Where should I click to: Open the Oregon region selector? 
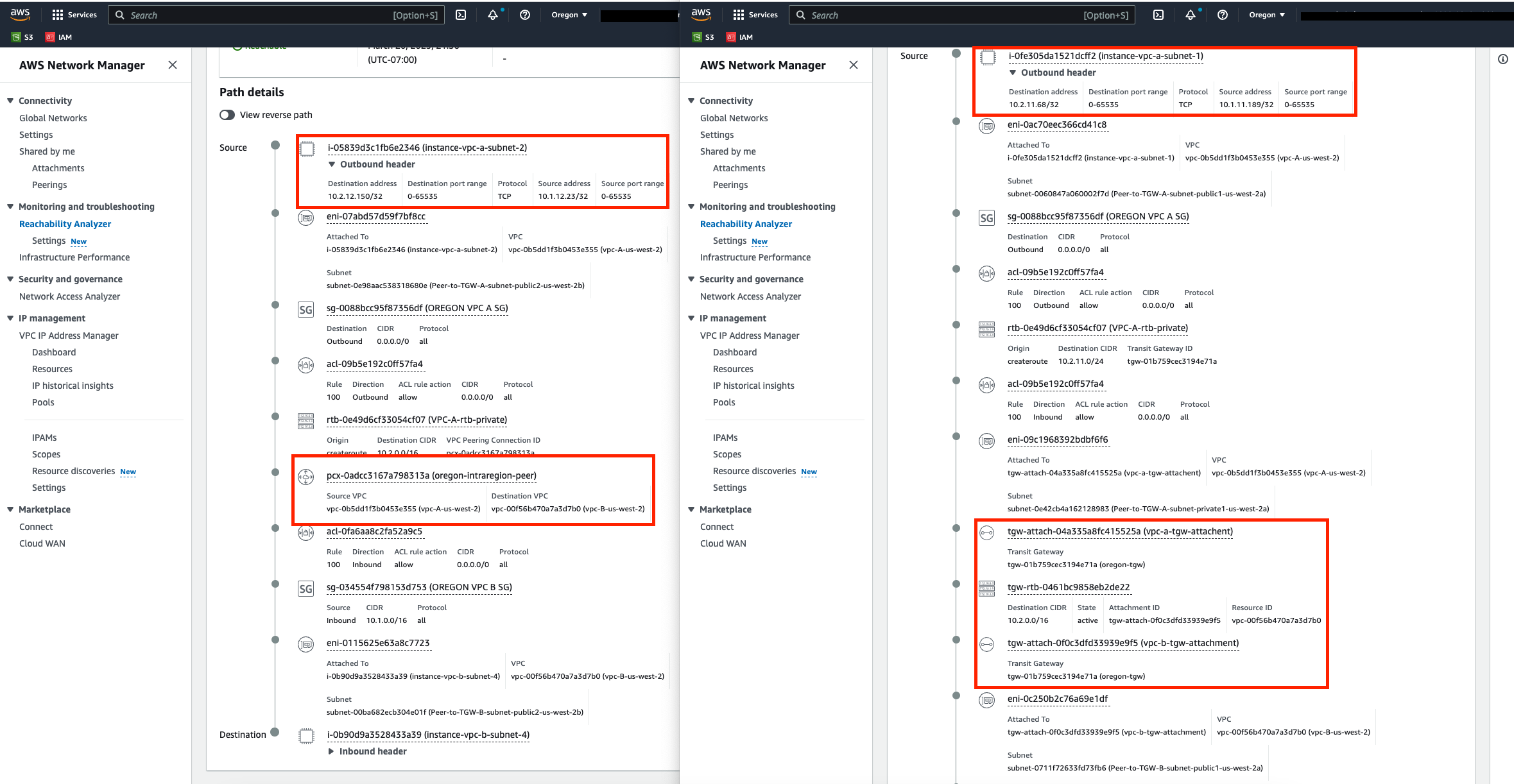pos(569,14)
